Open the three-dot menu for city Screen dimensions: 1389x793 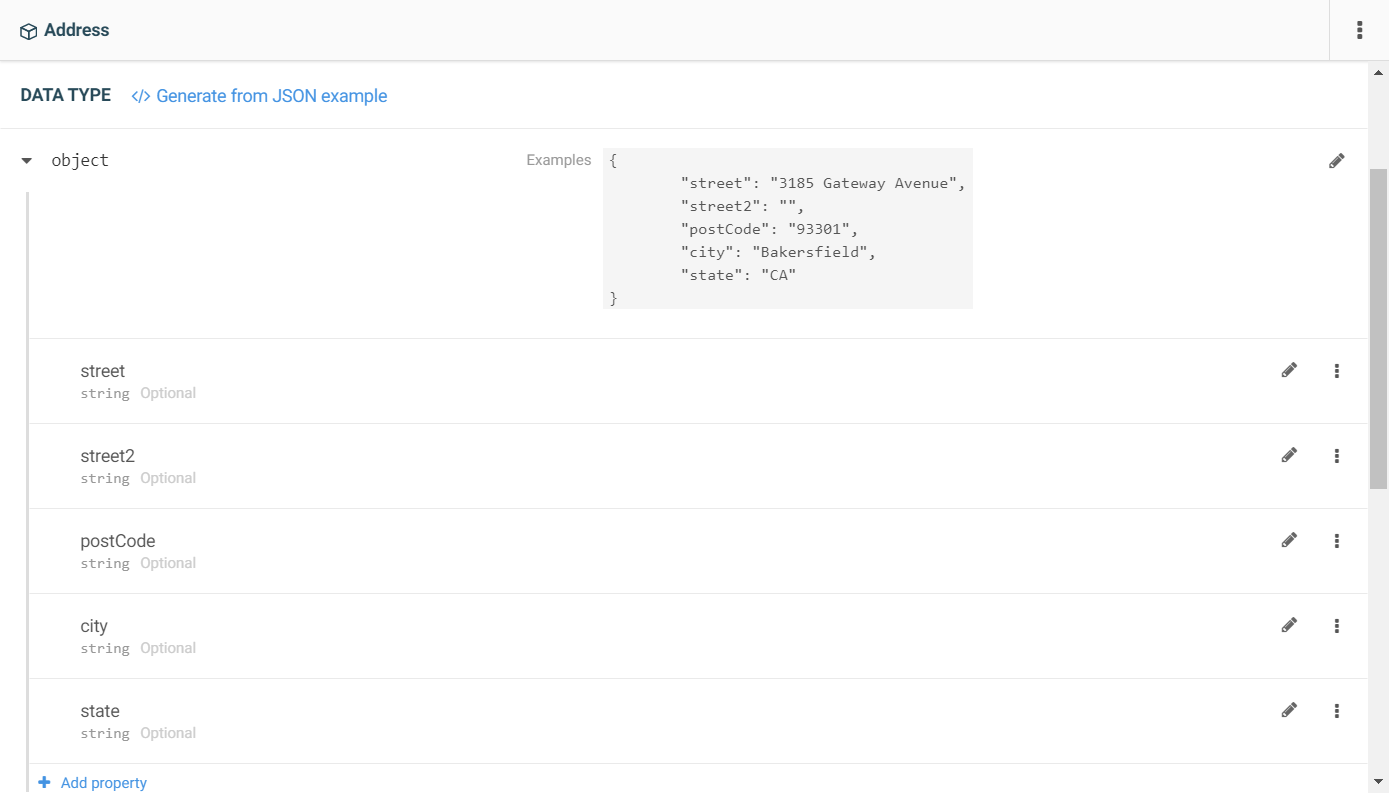[x=1336, y=626]
